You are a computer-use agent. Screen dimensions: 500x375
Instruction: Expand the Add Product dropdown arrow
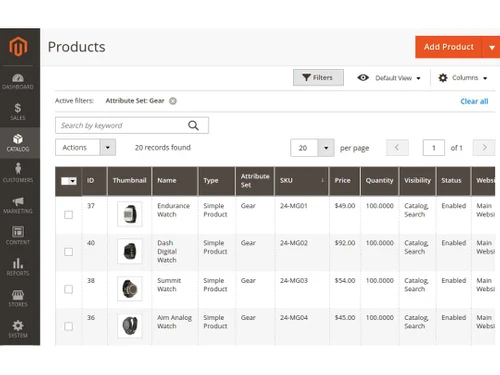click(x=491, y=47)
